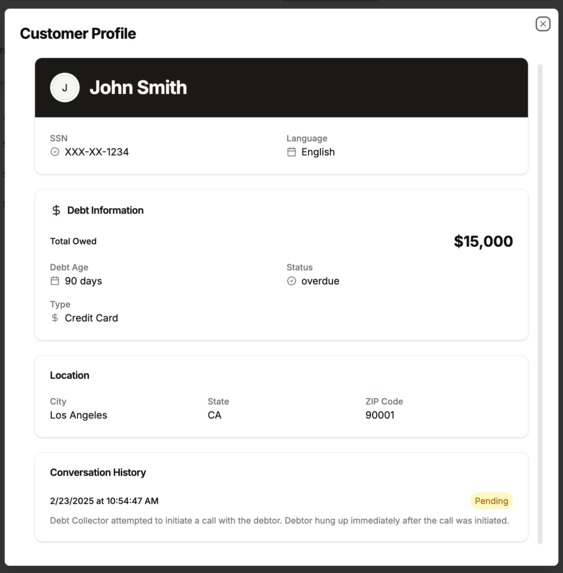563x573 pixels.
Task: Click the Debt Information section title
Action: (x=105, y=210)
